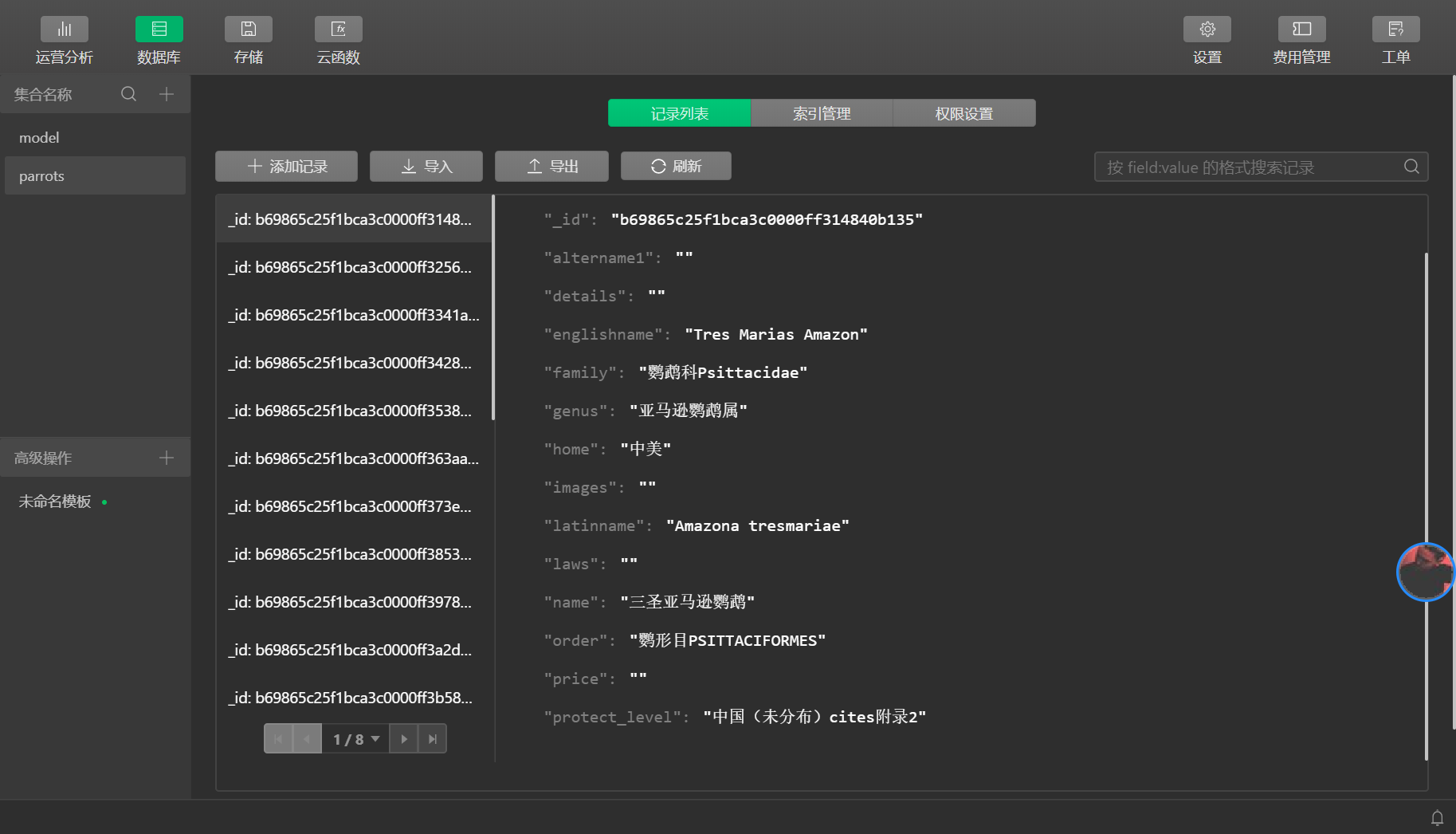Click the _id value in detail panel

(767, 219)
